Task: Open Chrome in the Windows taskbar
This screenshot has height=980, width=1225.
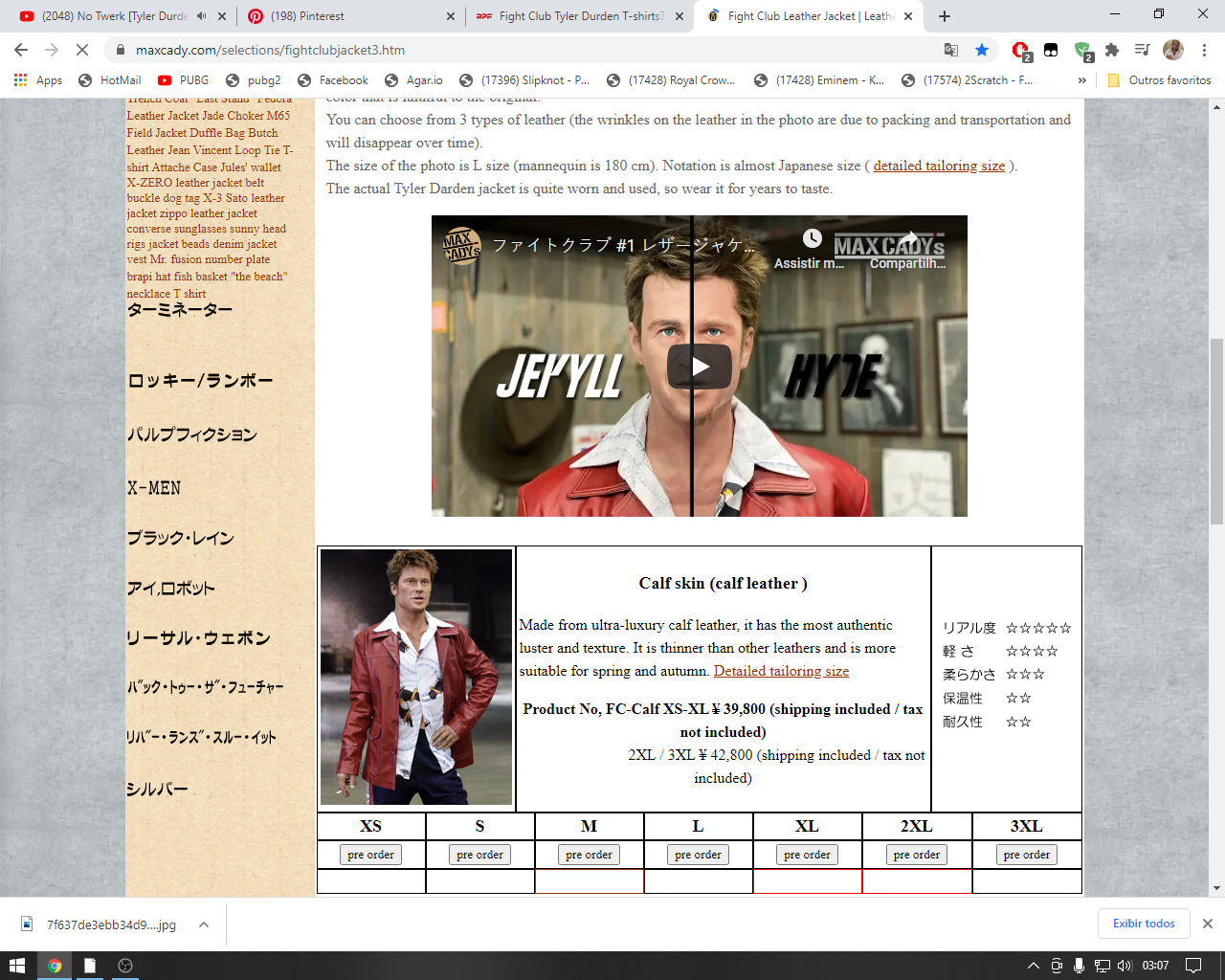Action: pyautogui.click(x=55, y=966)
